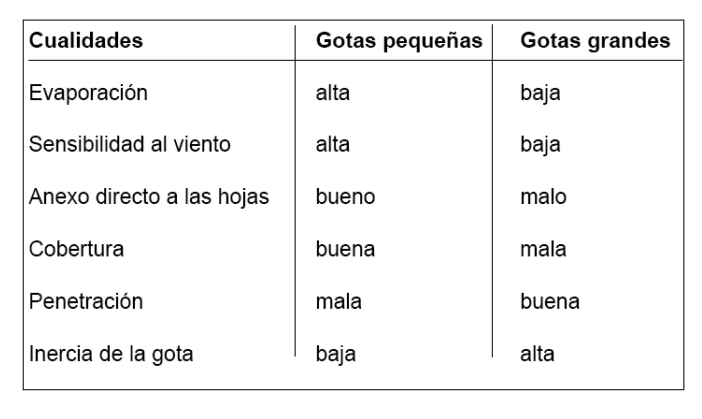Select the Cualidades column header
The image size is (702, 419).
[86, 40]
